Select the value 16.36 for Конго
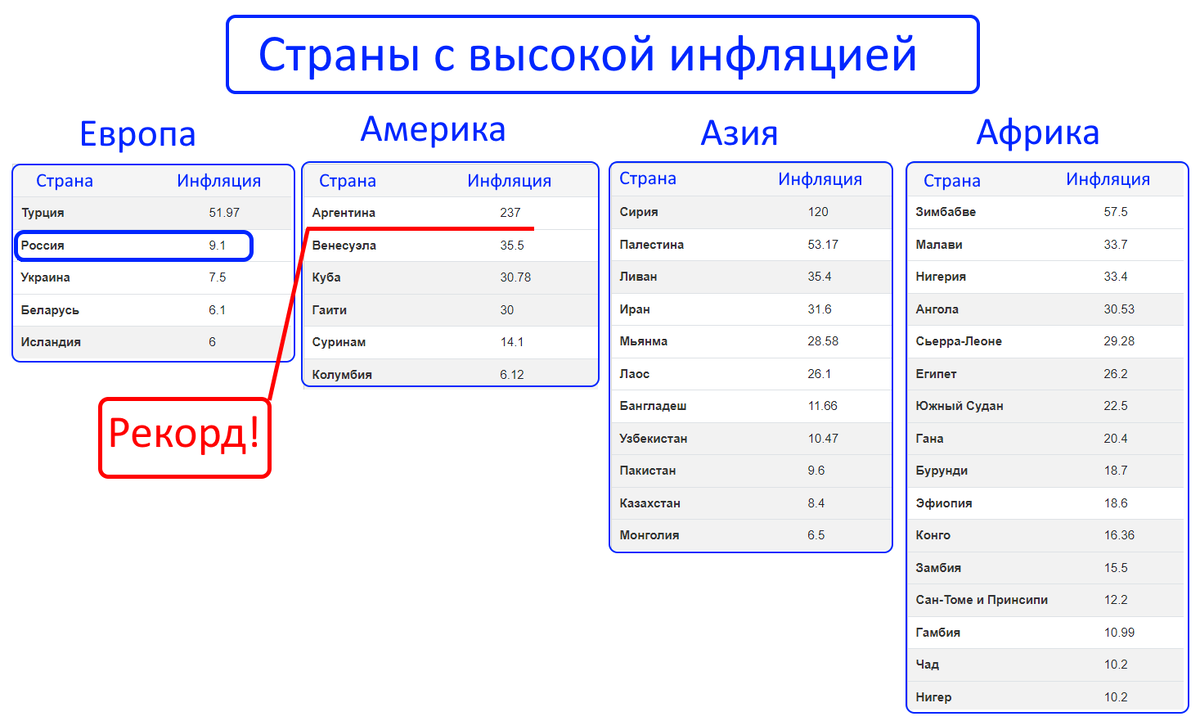 [1120, 535]
